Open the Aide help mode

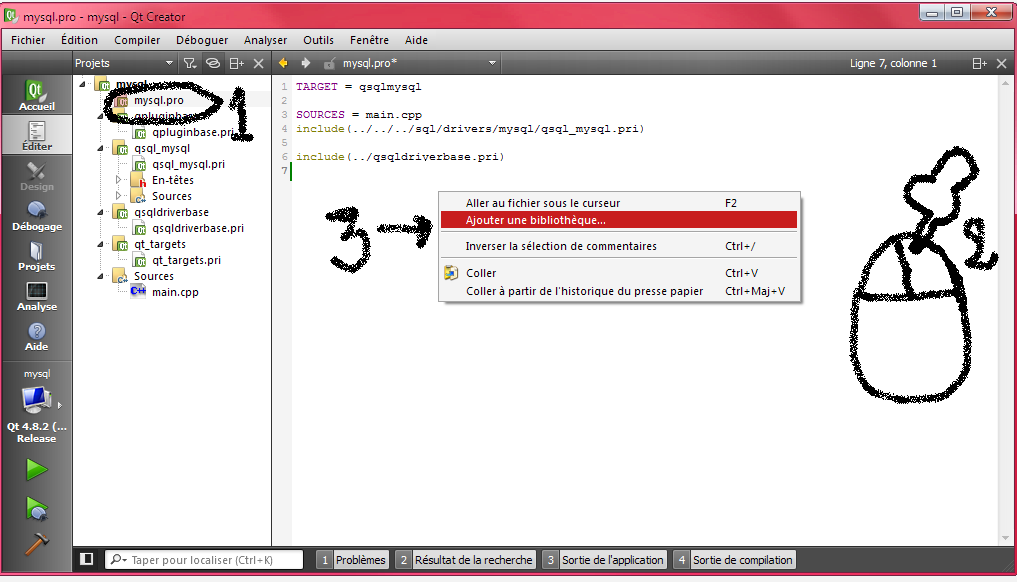click(x=36, y=336)
